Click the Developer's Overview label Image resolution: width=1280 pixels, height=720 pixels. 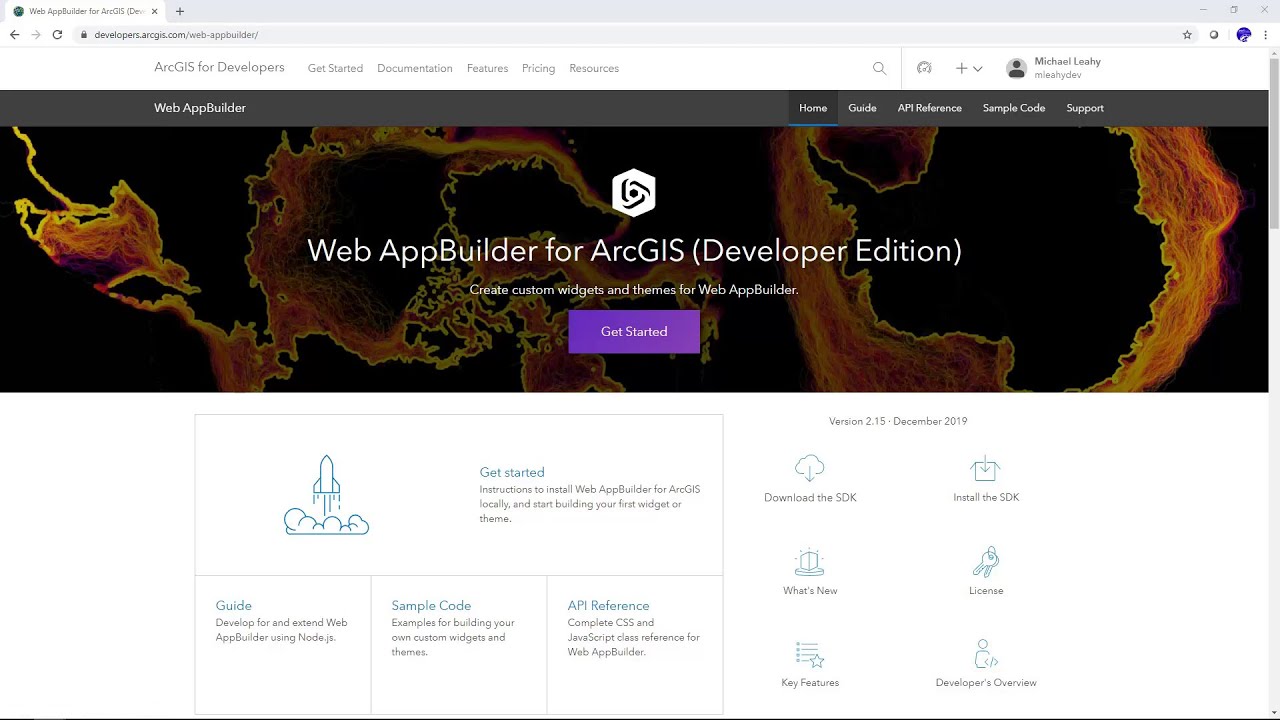point(986,682)
